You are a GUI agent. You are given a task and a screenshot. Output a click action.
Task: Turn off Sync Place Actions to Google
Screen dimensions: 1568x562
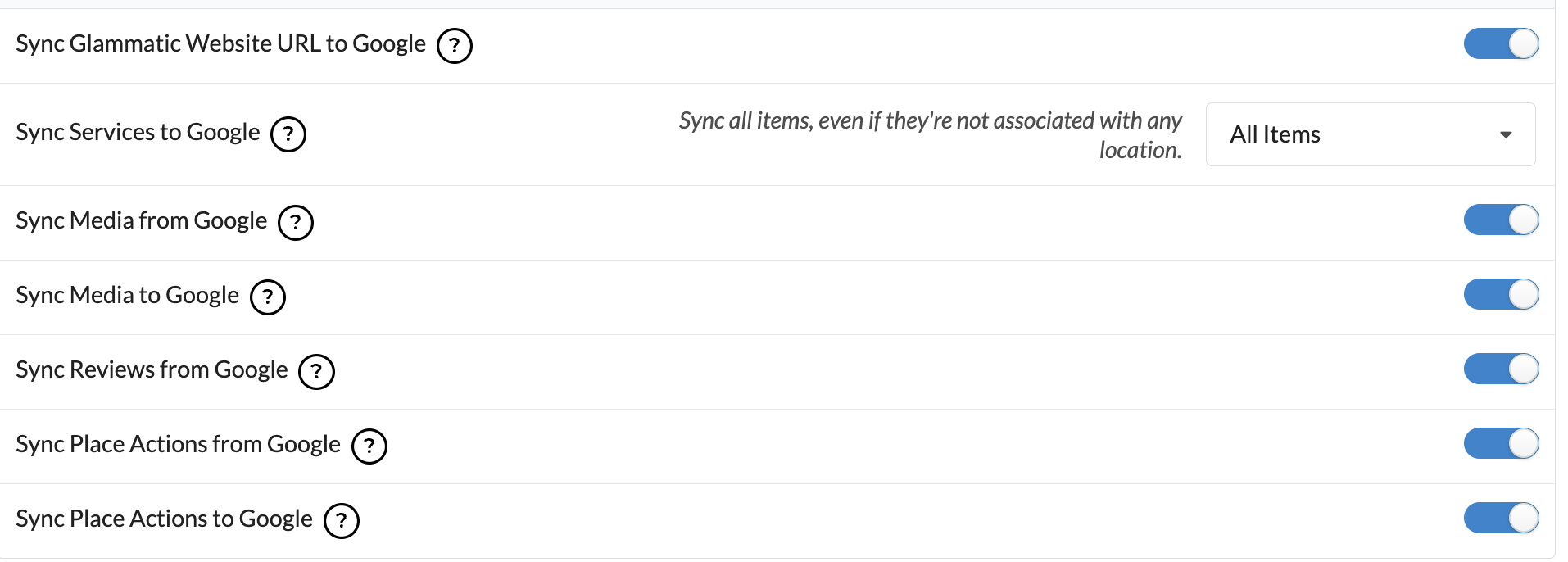pyautogui.click(x=1501, y=519)
